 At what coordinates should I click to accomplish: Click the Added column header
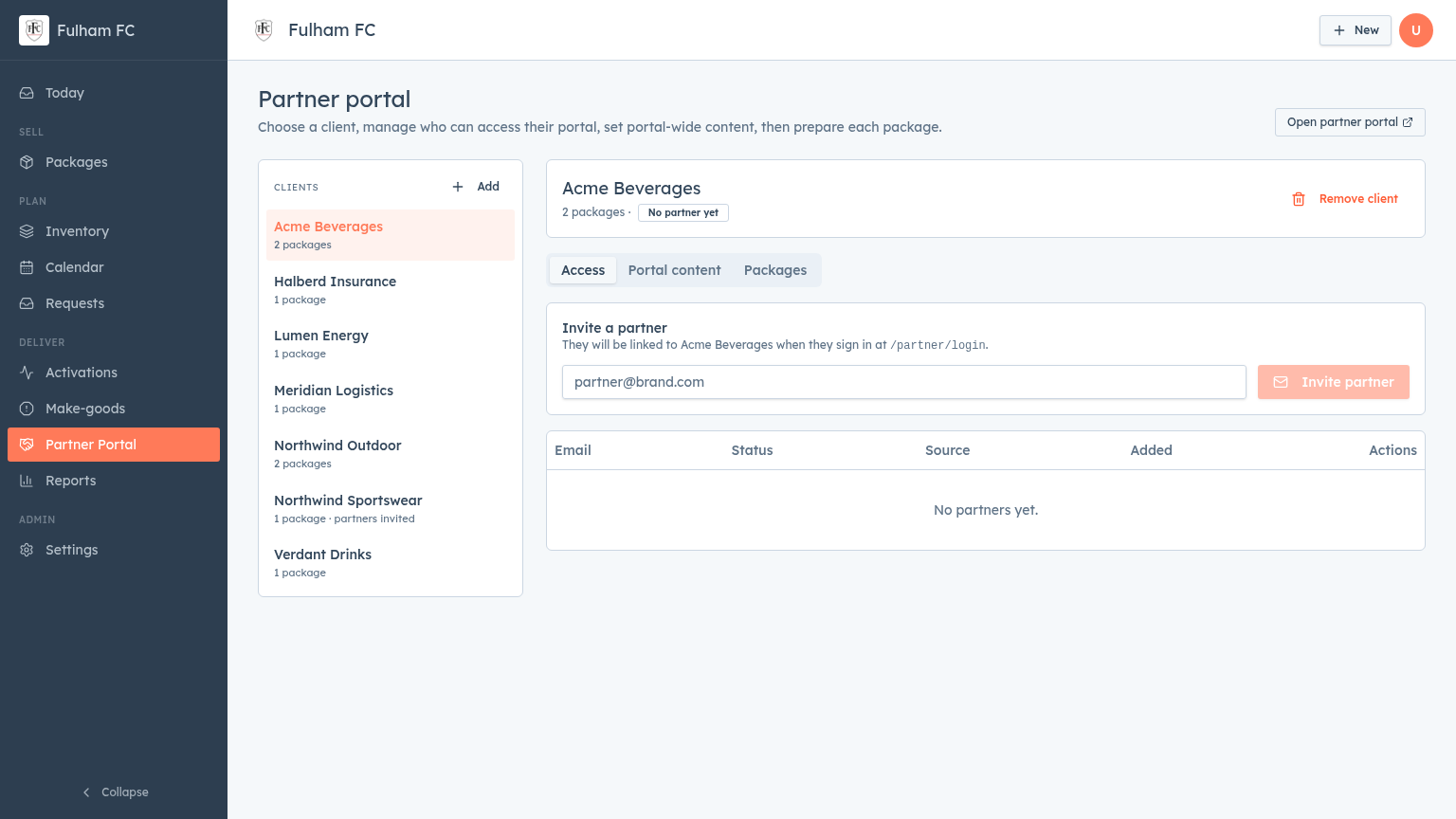coord(1151,450)
